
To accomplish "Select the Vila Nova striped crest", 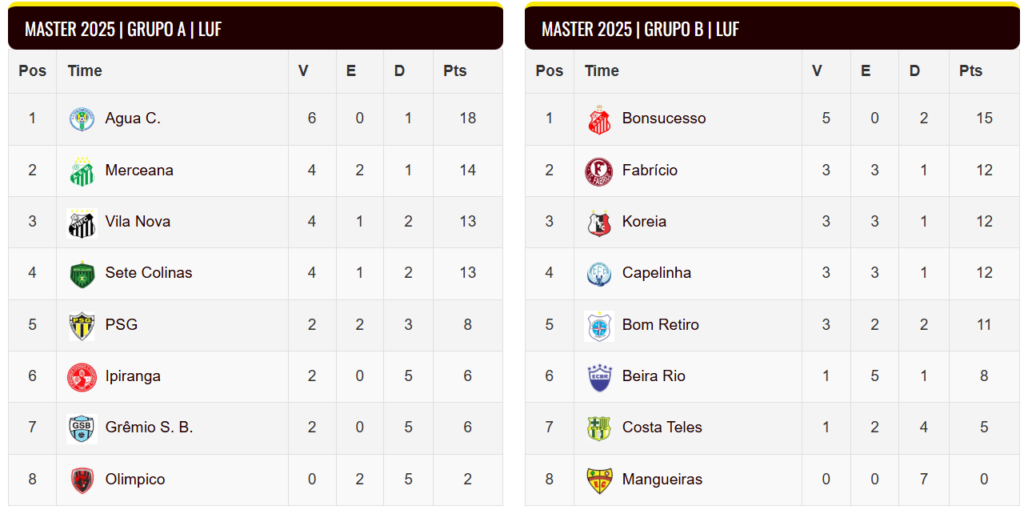I will click(x=82, y=223).
